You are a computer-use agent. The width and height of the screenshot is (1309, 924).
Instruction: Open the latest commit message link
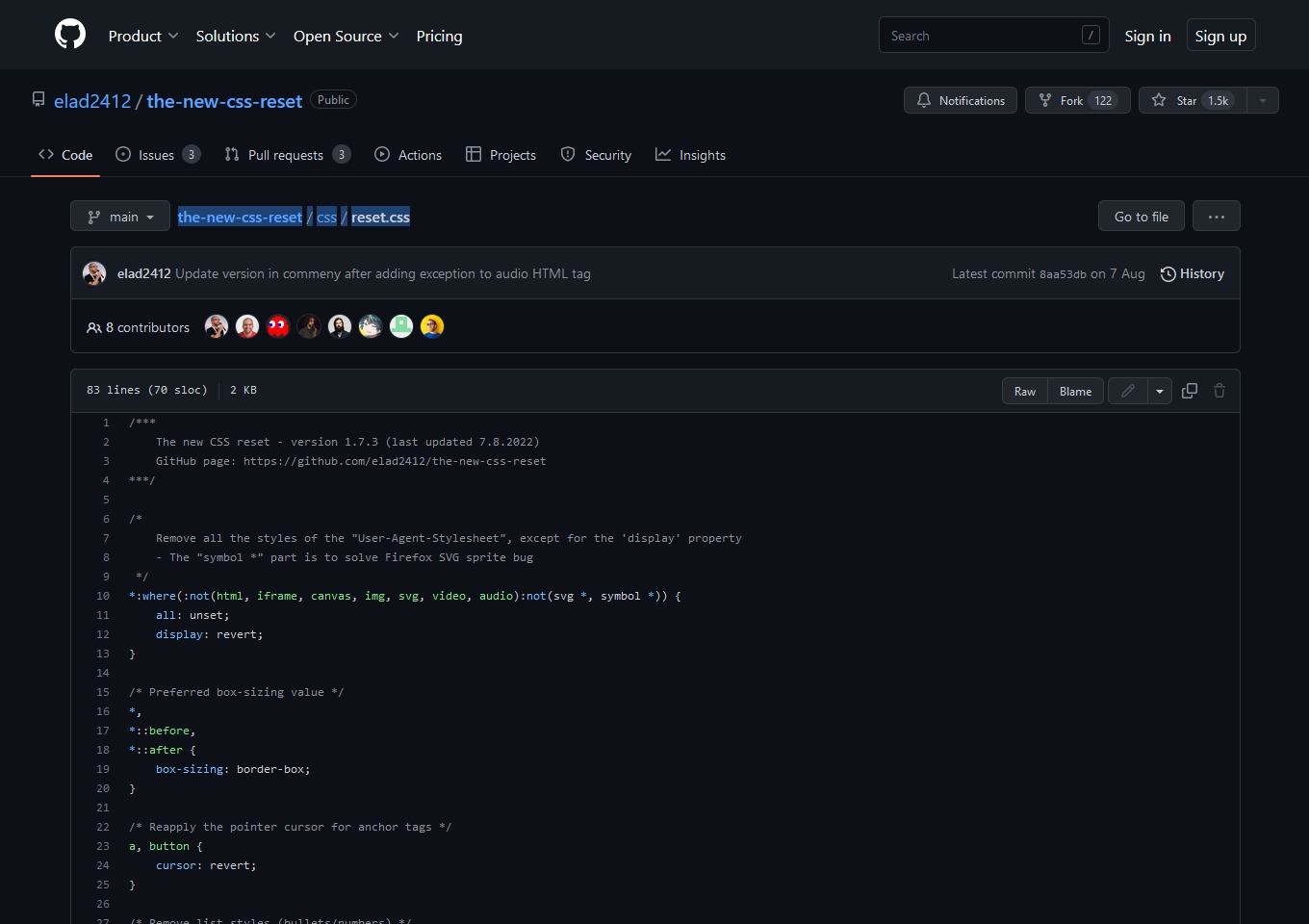[x=383, y=273]
